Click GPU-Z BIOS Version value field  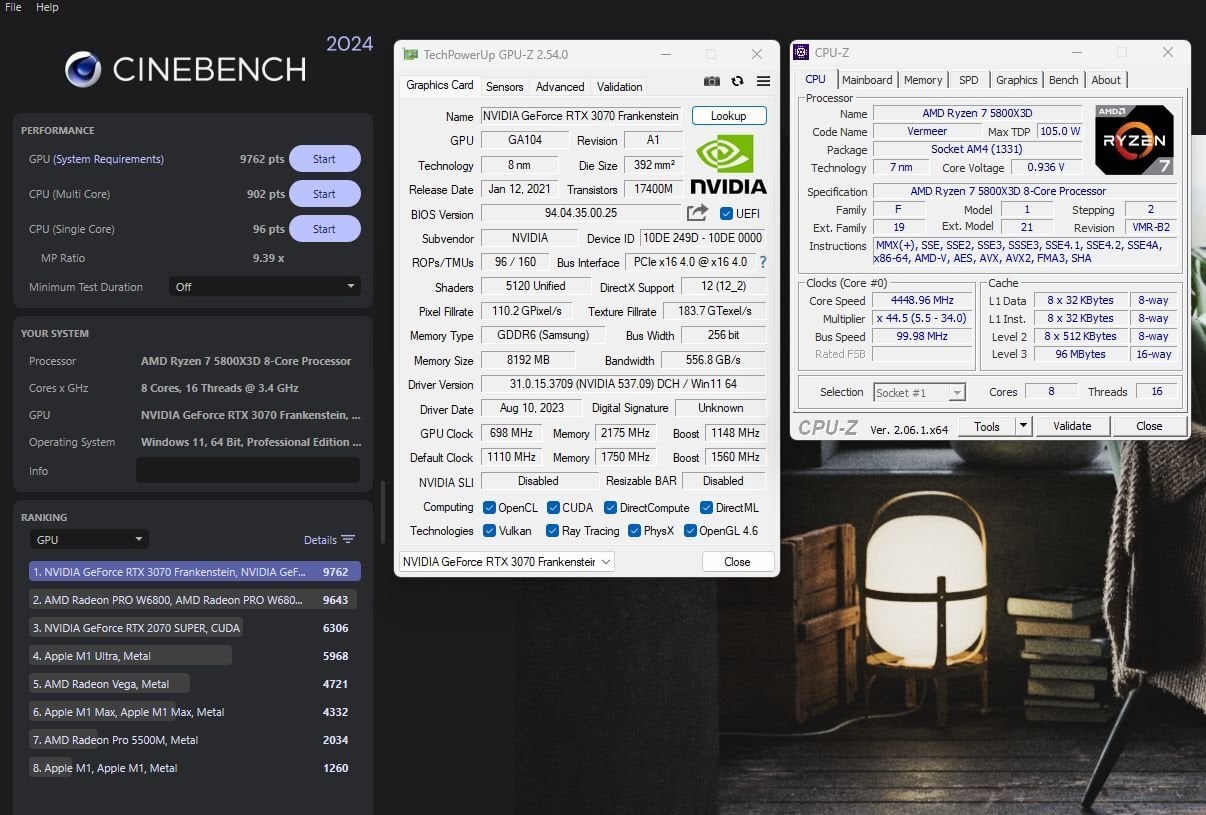pos(581,213)
